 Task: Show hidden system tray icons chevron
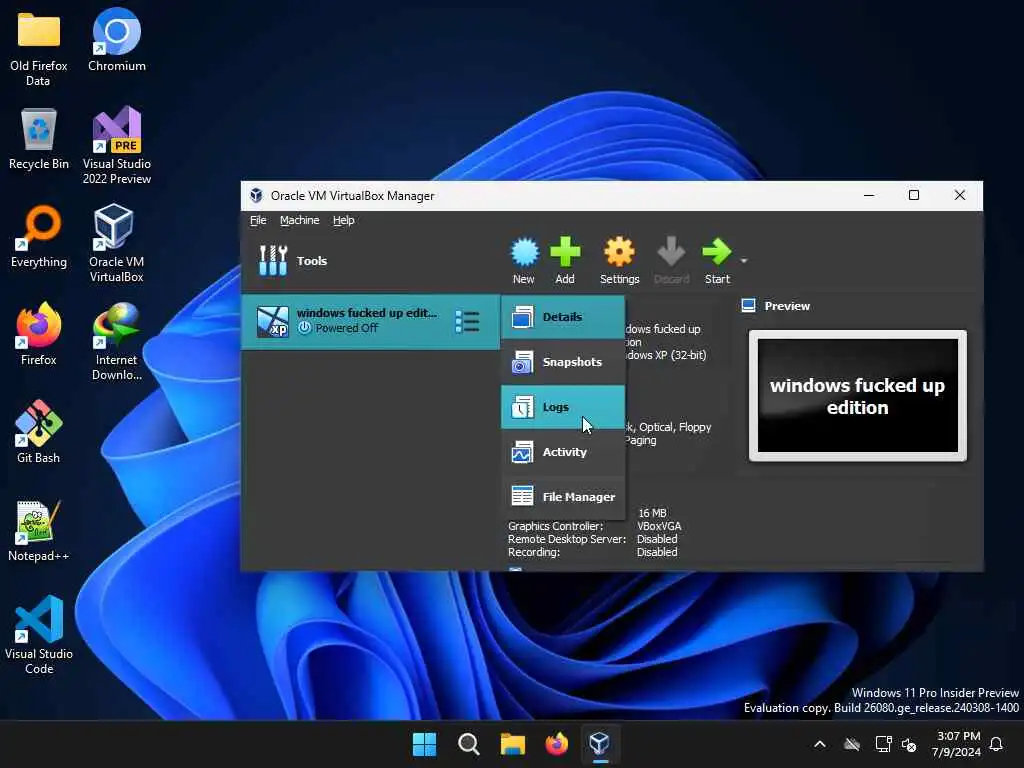[820, 744]
